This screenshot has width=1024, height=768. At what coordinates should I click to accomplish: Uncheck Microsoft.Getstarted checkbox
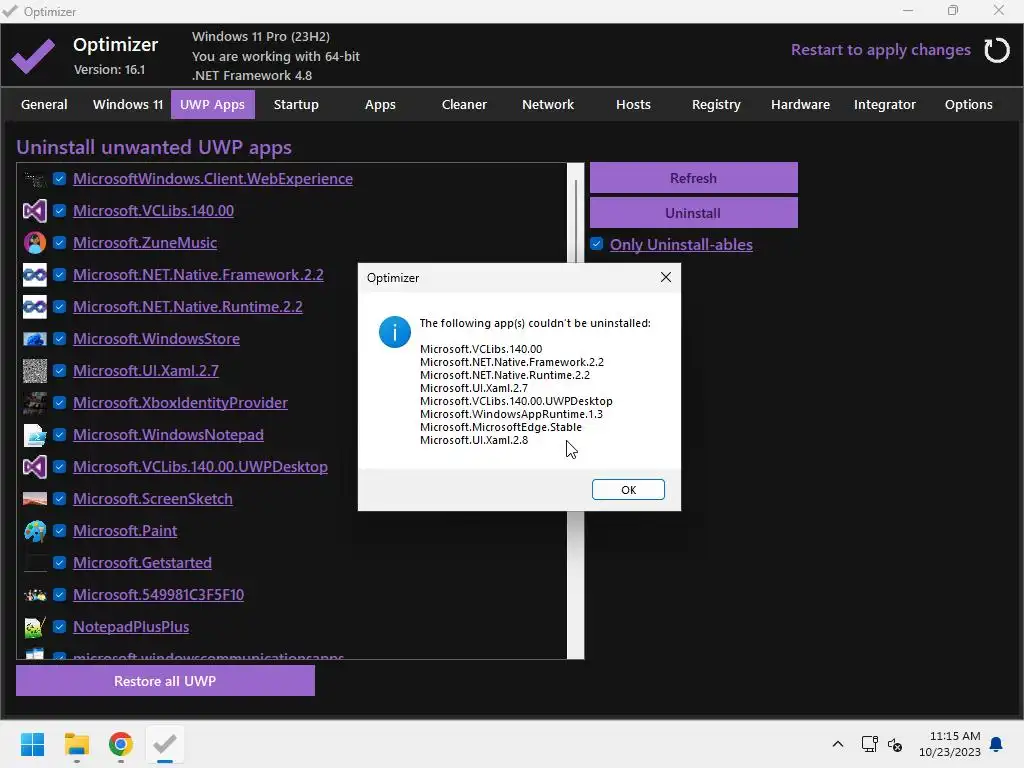point(59,562)
